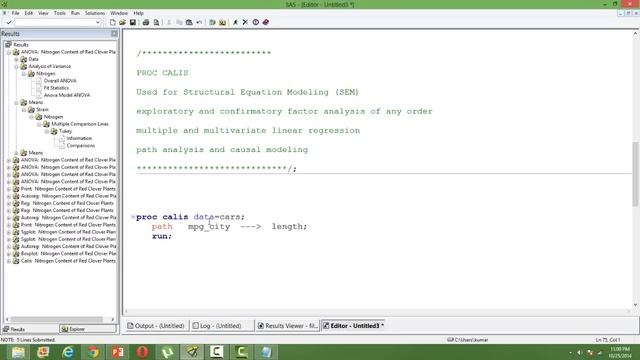Image resolution: width=640 pixels, height=360 pixels.
Task: Click the 'path' keyword in code
Action: (162, 227)
